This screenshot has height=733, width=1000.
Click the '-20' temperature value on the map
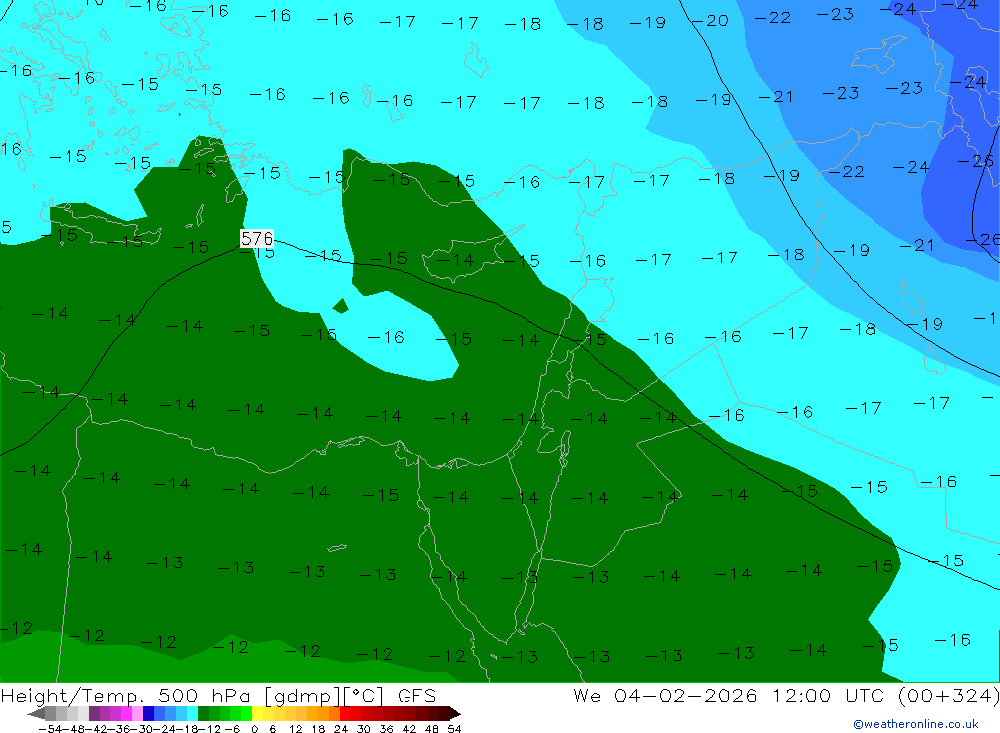[710, 21]
